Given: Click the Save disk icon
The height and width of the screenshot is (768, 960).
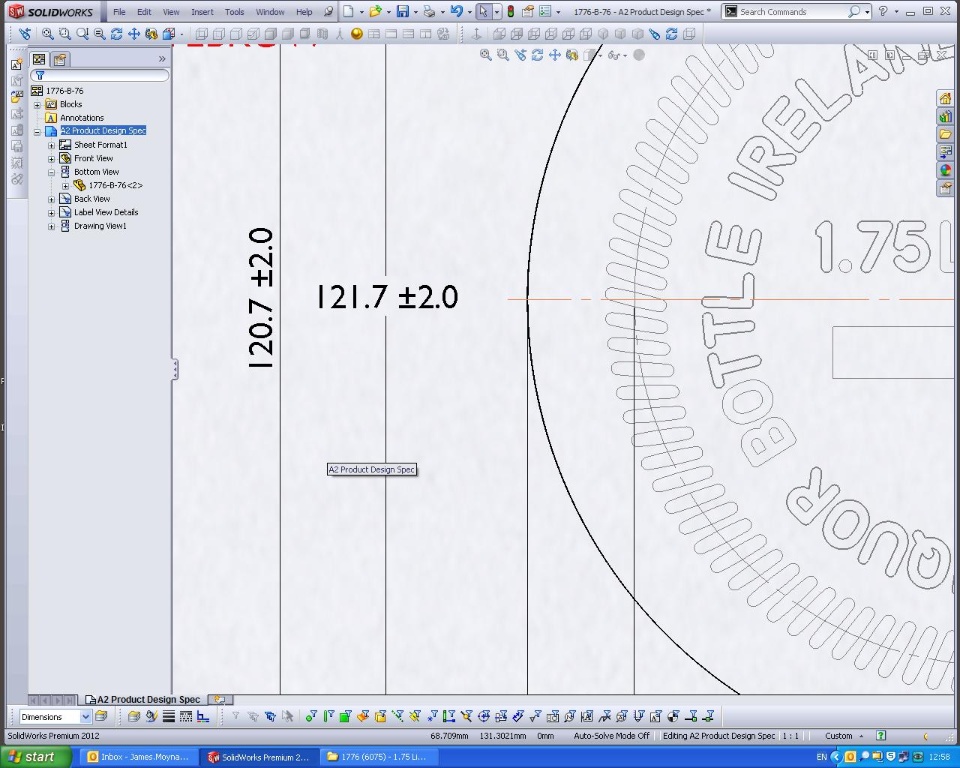Looking at the screenshot, I should (x=402, y=11).
